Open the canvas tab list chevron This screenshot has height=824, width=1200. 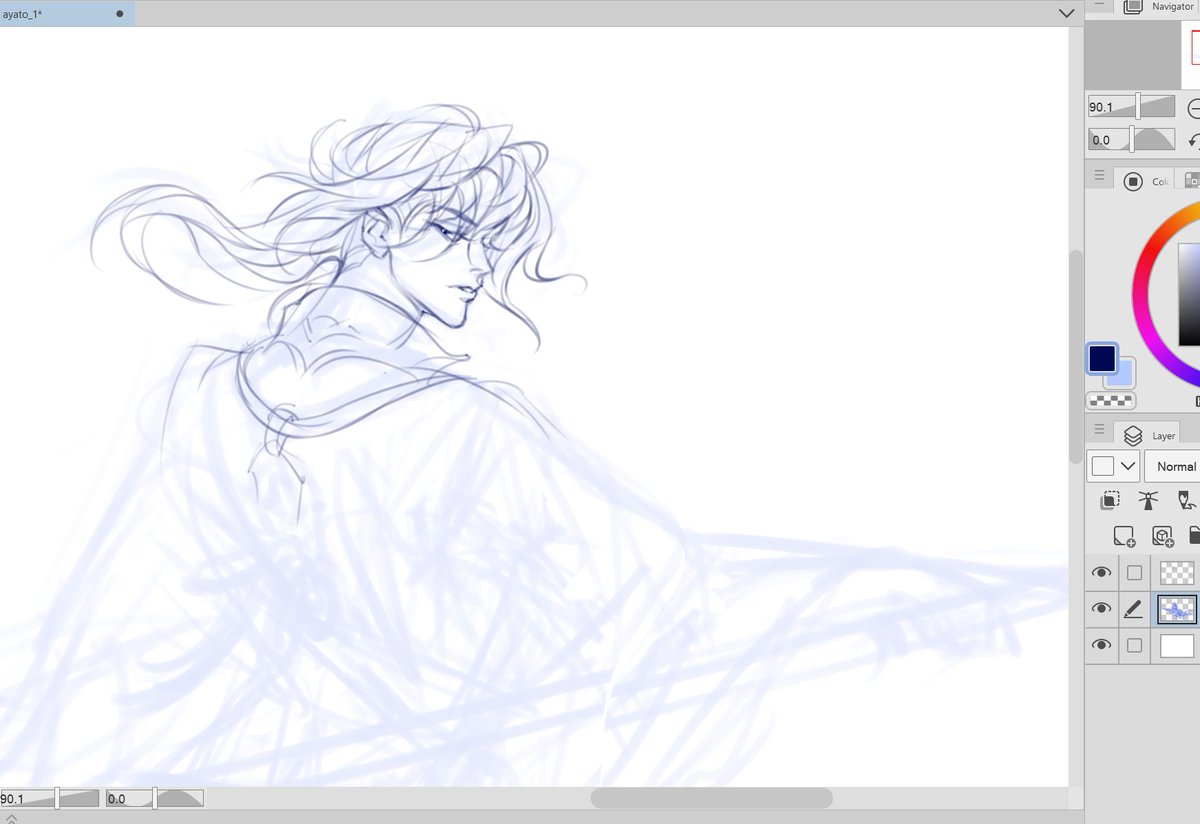(1066, 14)
